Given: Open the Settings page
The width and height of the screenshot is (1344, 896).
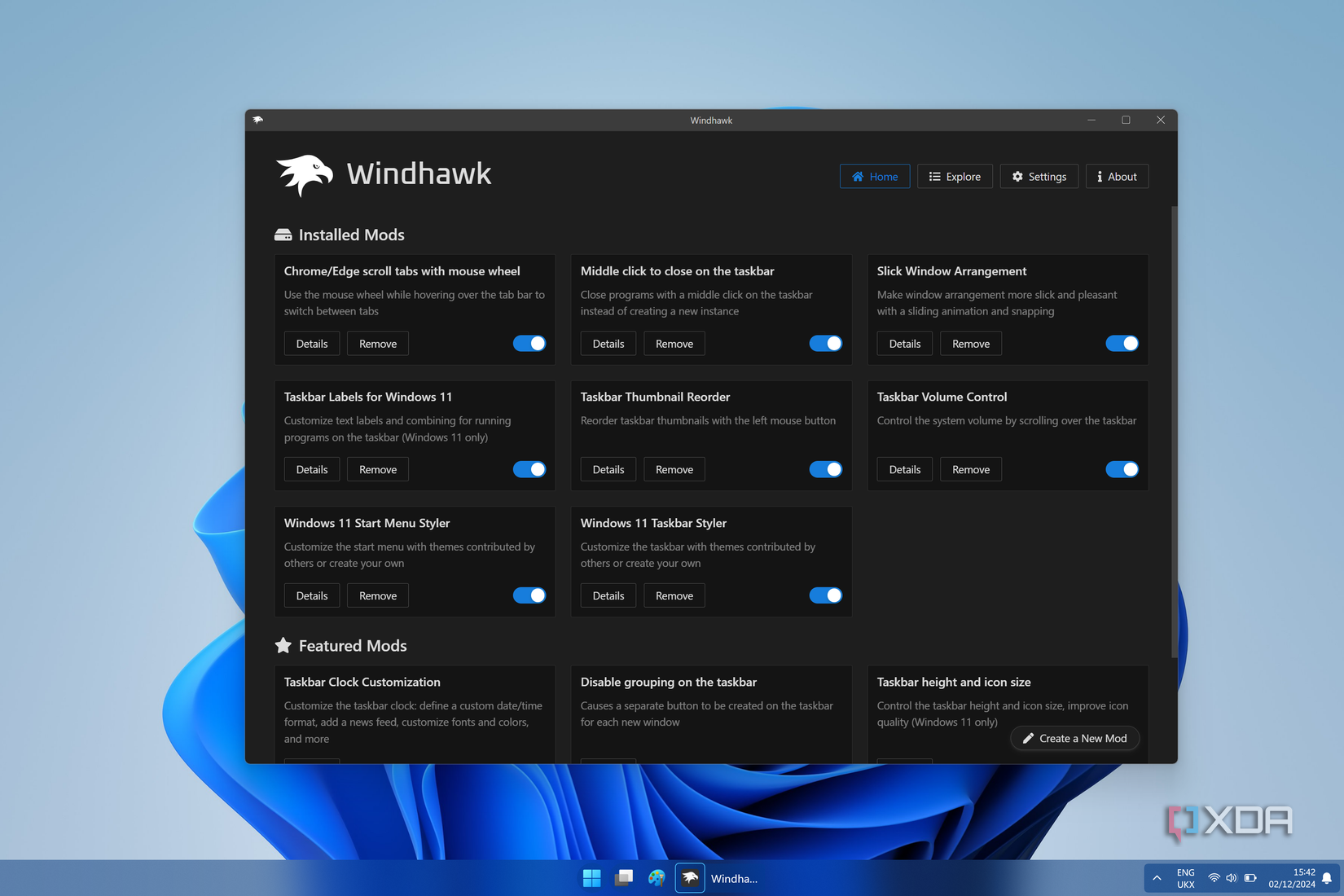Looking at the screenshot, I should (1039, 176).
